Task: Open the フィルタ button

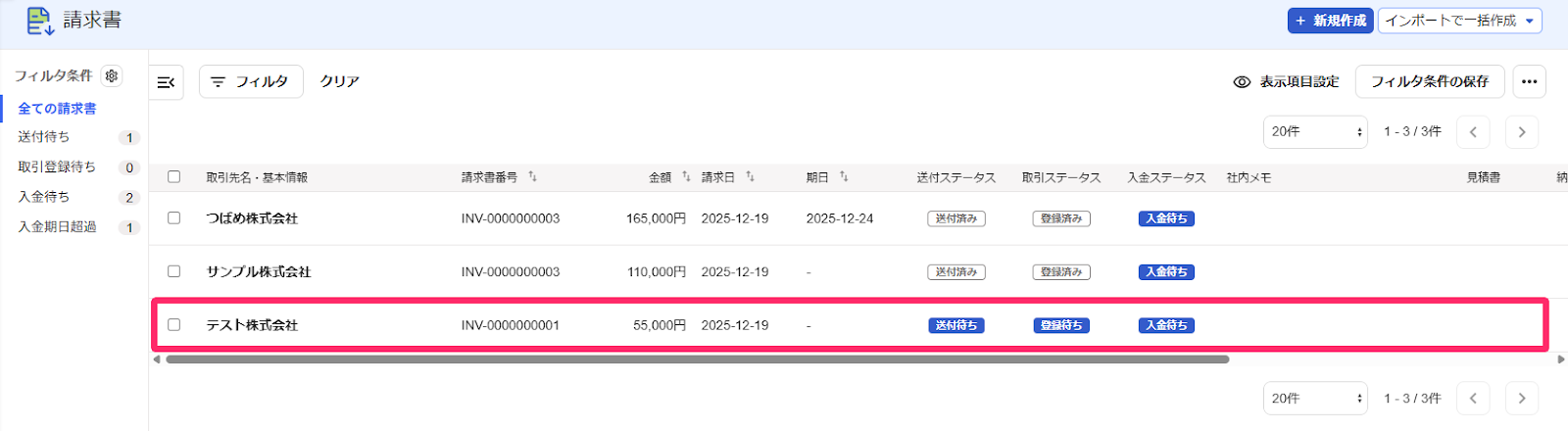Action: coord(251,81)
